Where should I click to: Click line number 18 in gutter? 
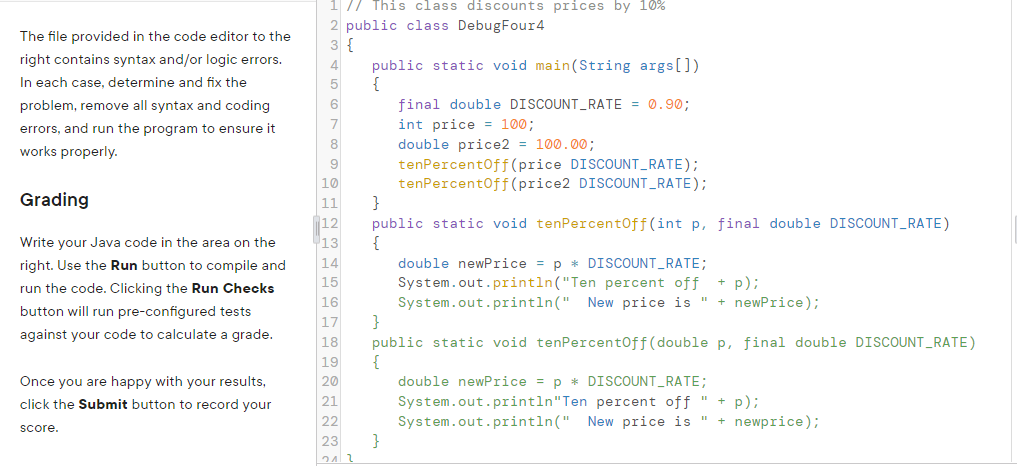coord(329,342)
